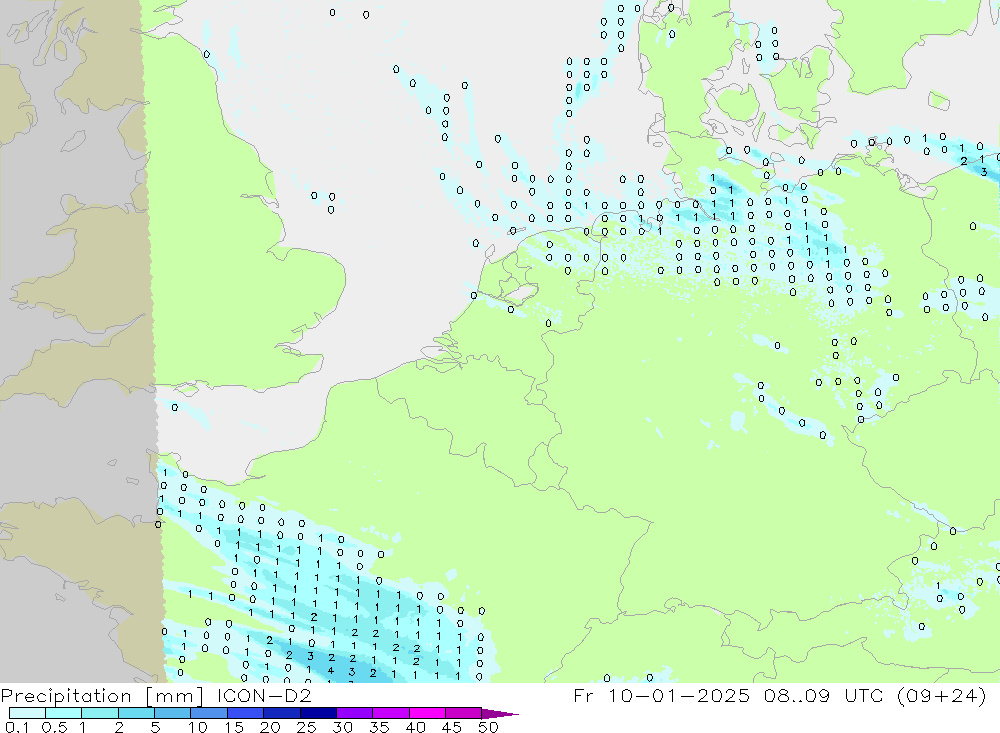The height and width of the screenshot is (733, 1000).
Task: Click the 45–50 mm legend color swatch
Action: click(x=464, y=713)
